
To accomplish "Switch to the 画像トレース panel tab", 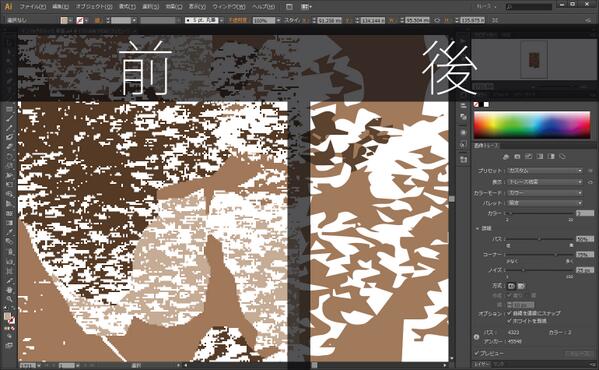I will coord(486,145).
